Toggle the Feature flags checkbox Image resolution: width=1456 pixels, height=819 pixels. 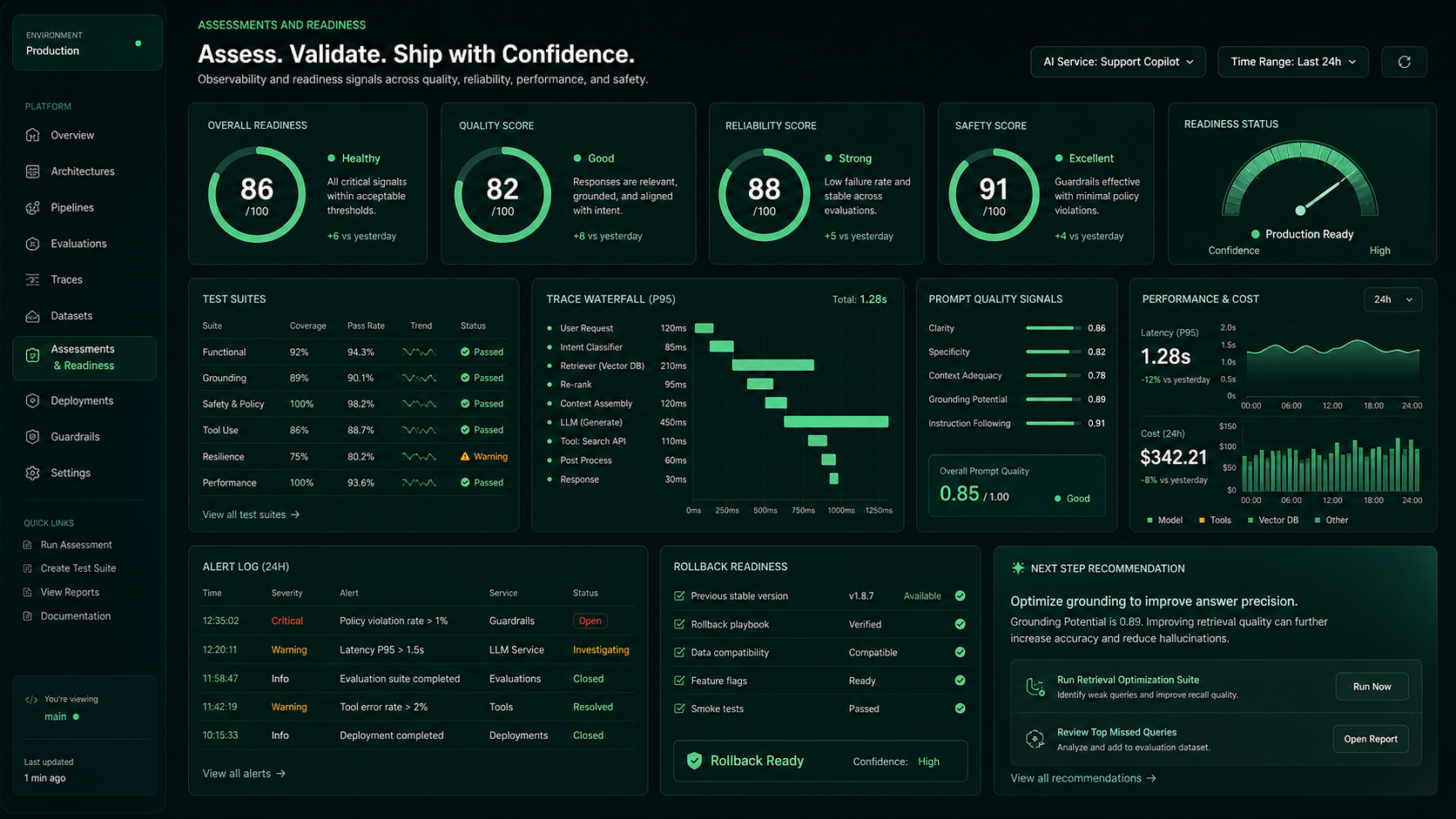(679, 681)
